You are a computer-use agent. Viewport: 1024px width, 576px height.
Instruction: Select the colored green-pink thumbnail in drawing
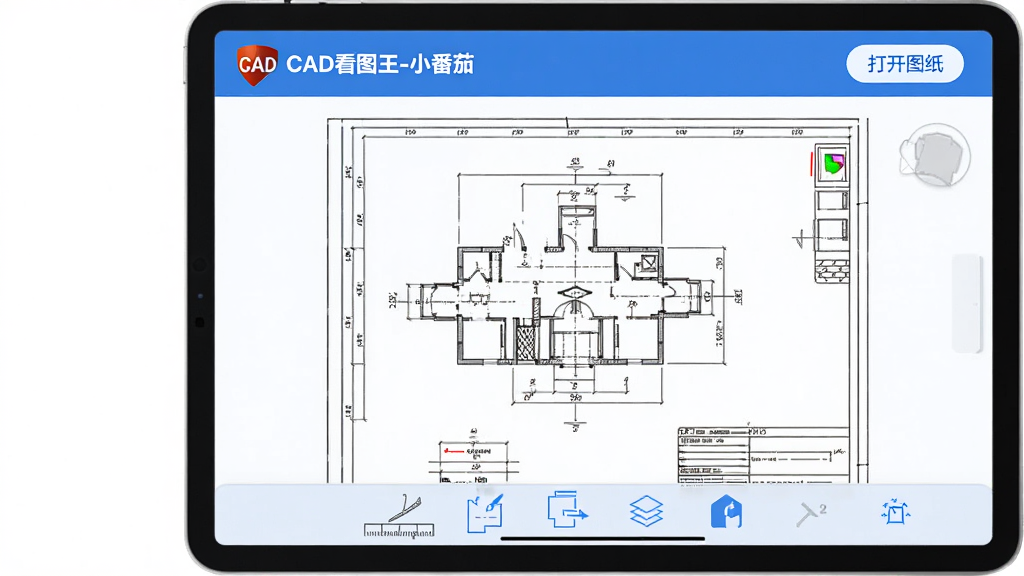pos(833,164)
